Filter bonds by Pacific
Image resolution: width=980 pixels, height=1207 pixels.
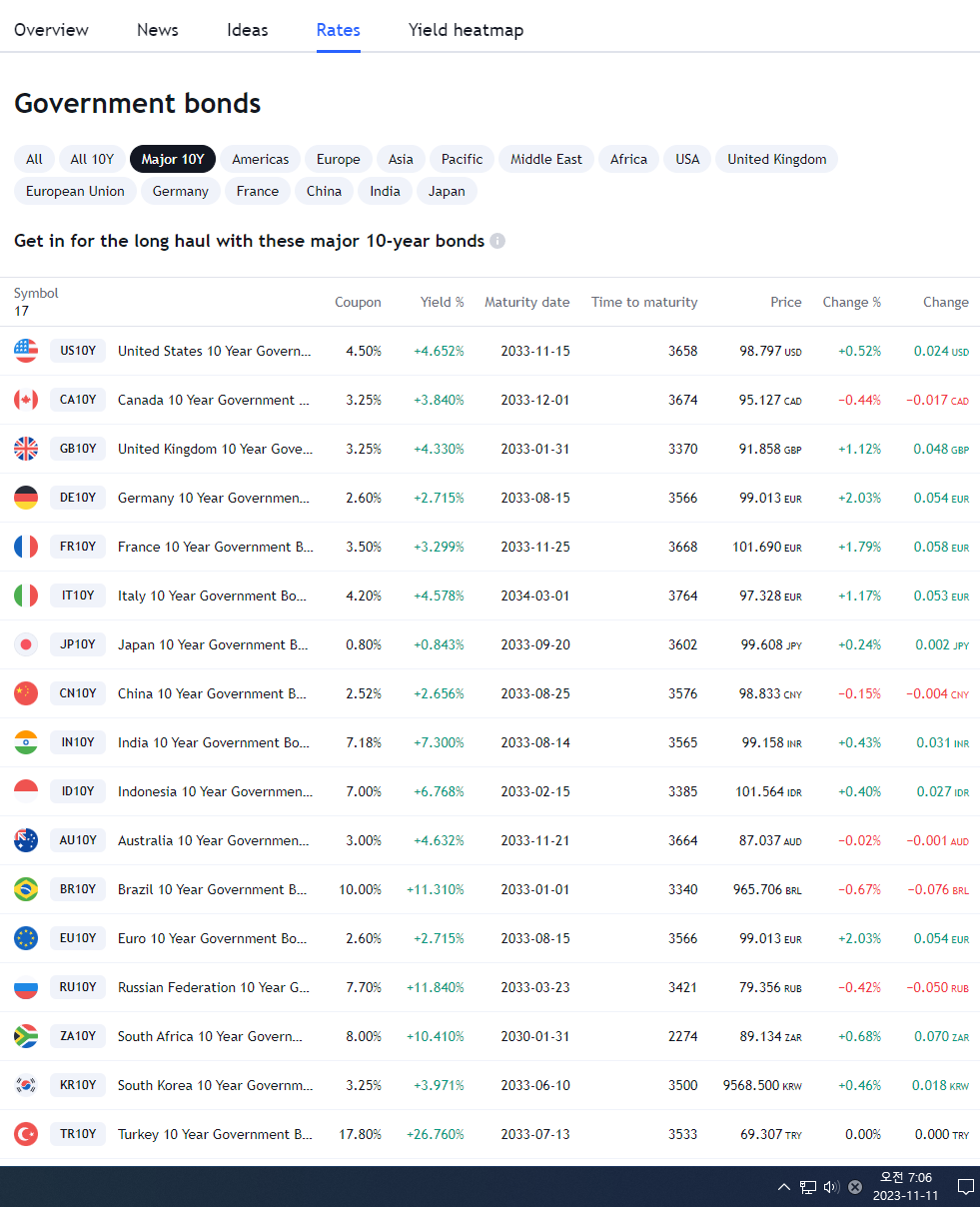[x=463, y=159]
